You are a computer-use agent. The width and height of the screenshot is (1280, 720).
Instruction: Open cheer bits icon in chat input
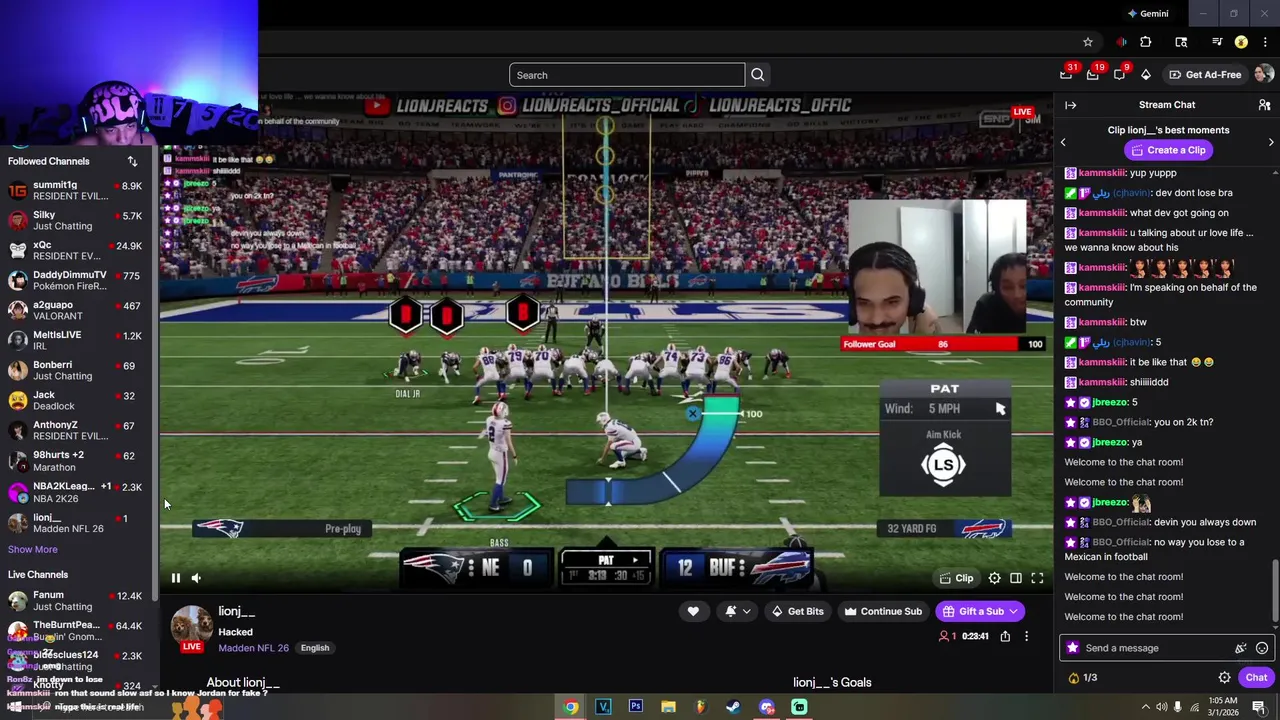click(x=1241, y=648)
